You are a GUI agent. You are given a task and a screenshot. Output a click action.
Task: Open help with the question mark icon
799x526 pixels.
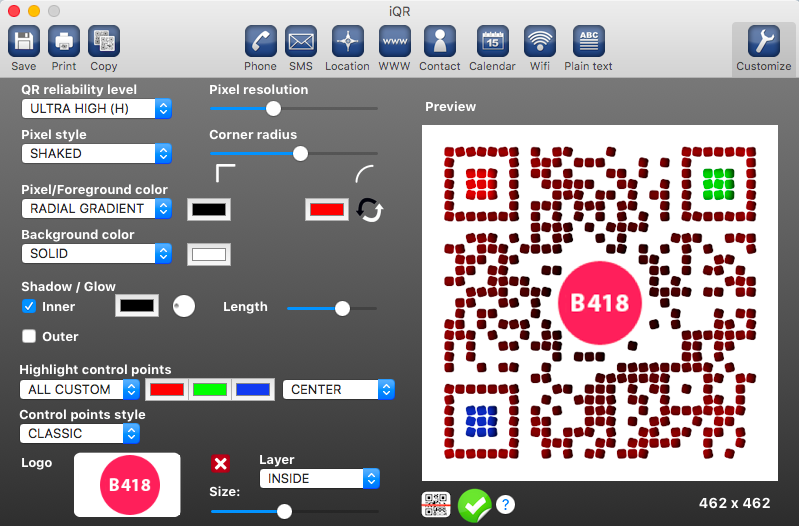tap(505, 505)
